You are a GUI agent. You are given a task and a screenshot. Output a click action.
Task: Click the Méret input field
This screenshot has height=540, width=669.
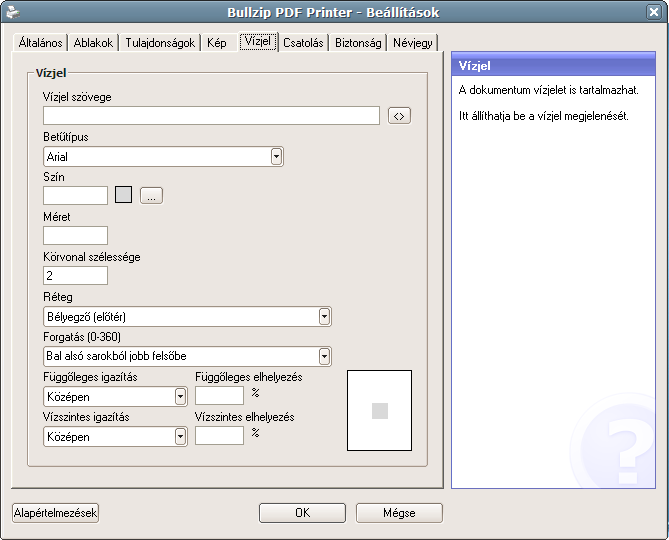point(76,235)
